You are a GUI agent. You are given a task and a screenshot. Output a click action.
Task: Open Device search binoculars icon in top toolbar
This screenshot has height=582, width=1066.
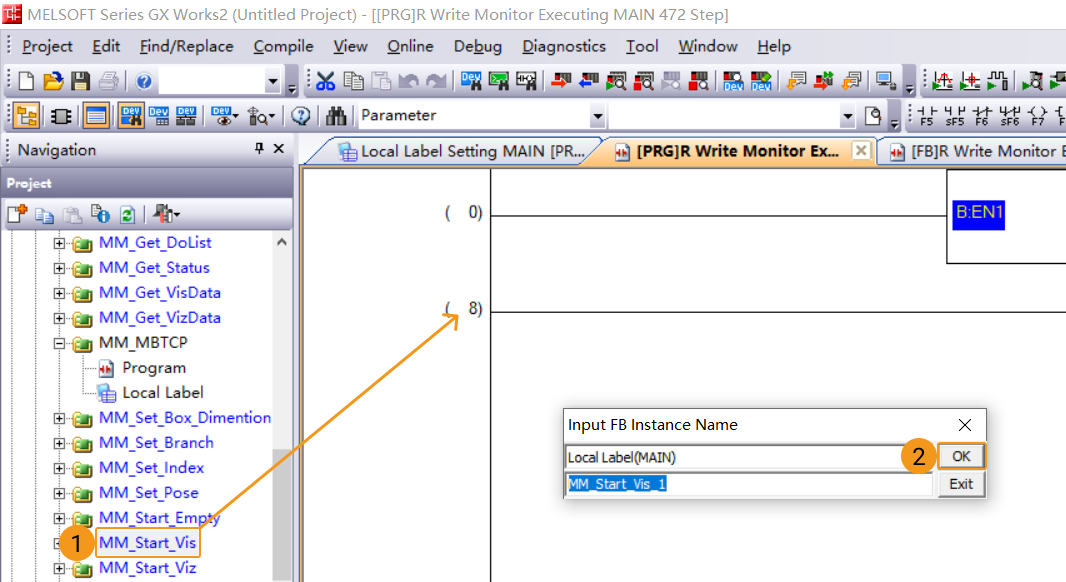tap(470, 81)
